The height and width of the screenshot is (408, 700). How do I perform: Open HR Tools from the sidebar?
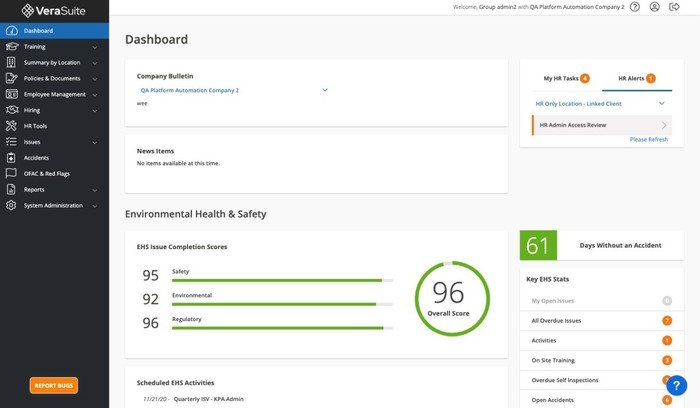[54, 126]
